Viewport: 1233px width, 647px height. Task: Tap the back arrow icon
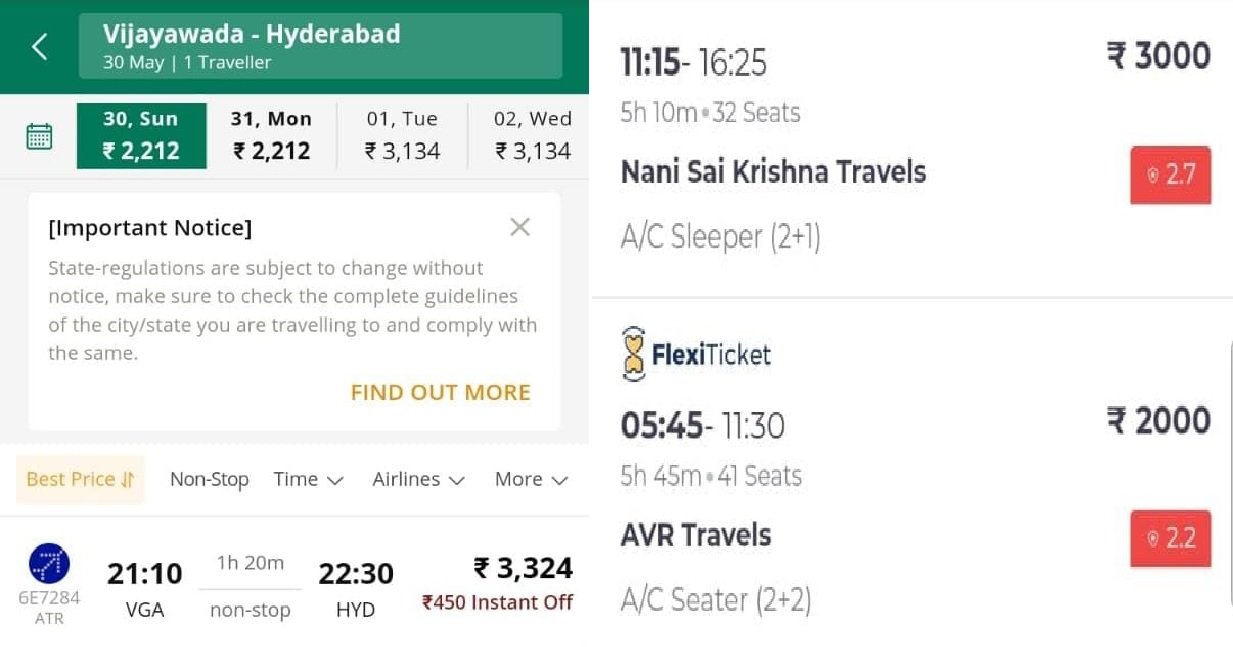(39, 46)
